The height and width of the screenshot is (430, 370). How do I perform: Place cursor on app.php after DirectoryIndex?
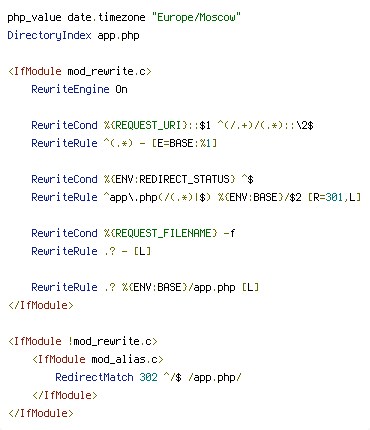point(118,36)
